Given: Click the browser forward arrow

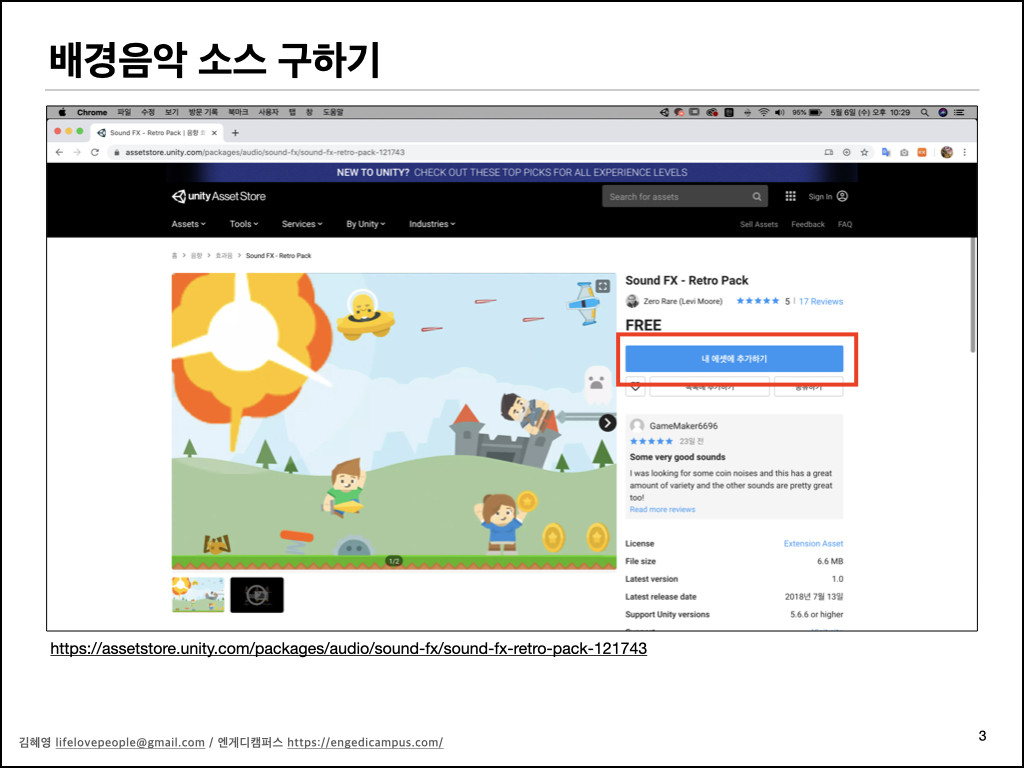Looking at the screenshot, I should click(x=77, y=152).
